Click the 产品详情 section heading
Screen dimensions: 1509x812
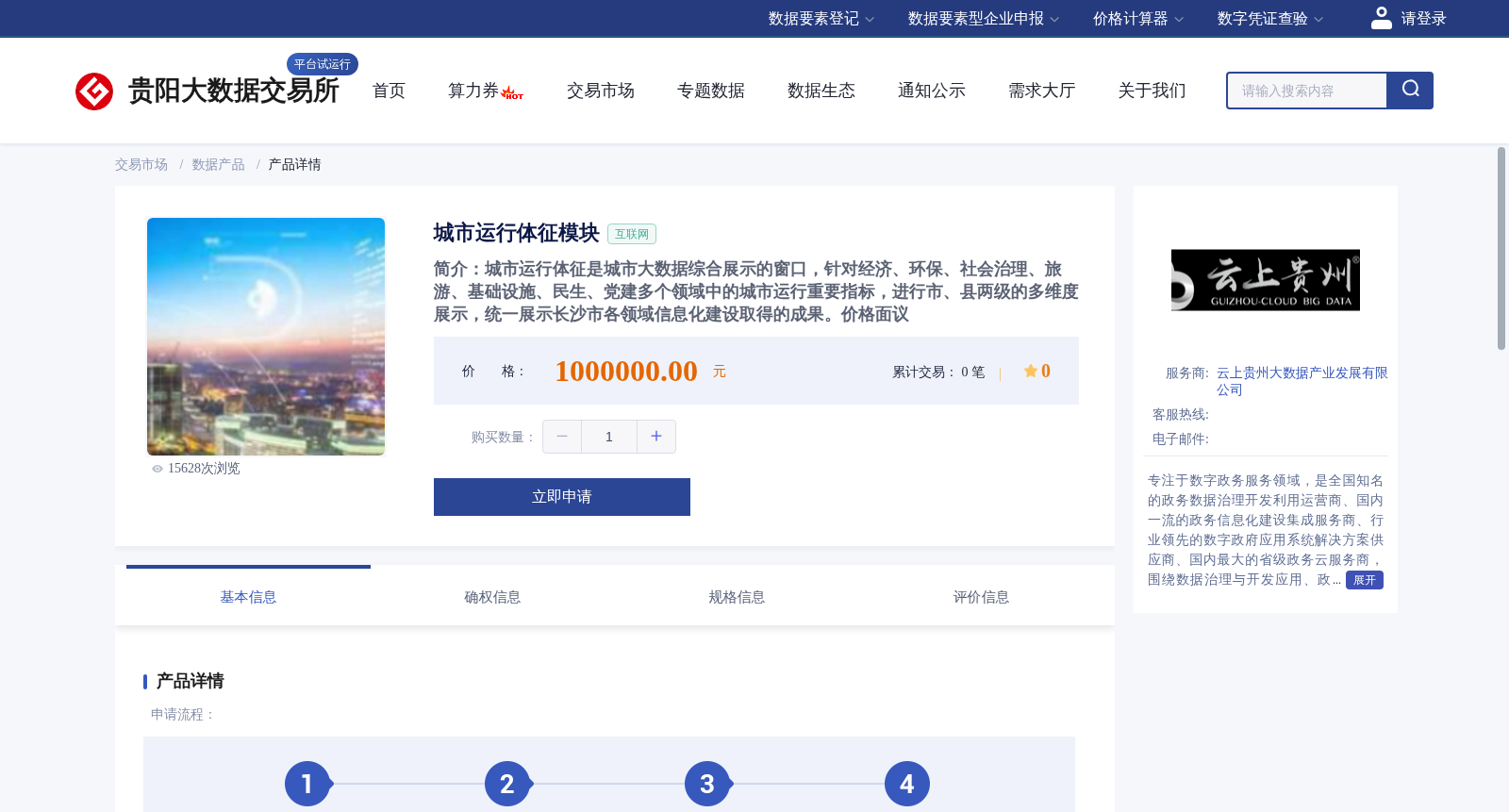pos(190,681)
